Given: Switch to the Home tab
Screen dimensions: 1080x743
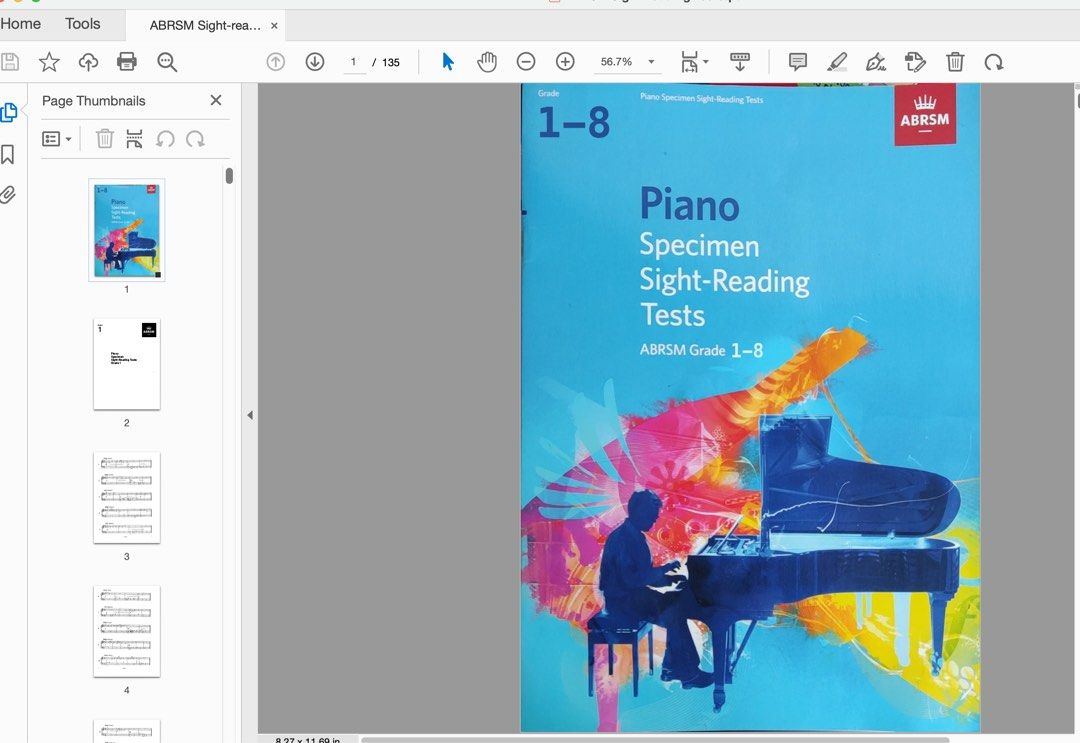Looking at the screenshot, I should [x=22, y=23].
